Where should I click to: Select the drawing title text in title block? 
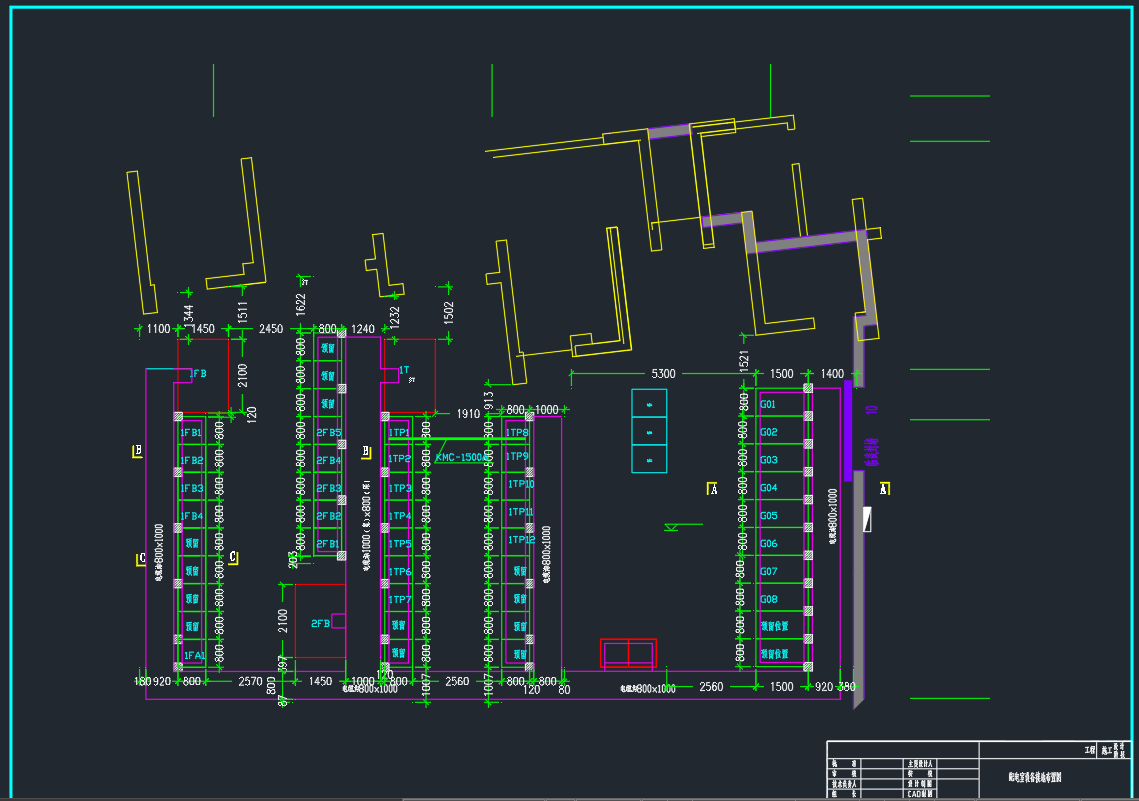1035,776
